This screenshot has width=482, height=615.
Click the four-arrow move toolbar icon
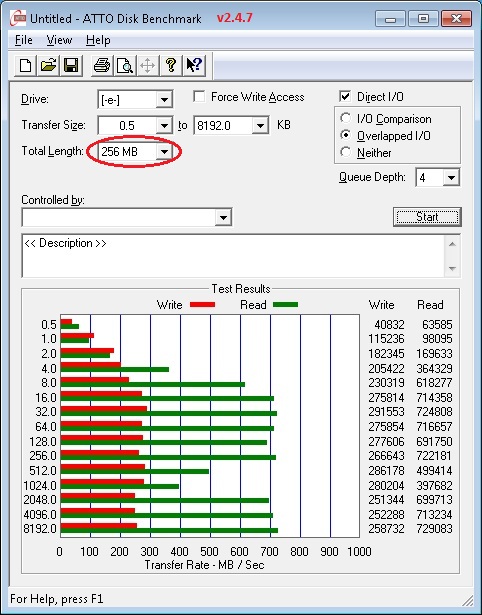[147, 65]
